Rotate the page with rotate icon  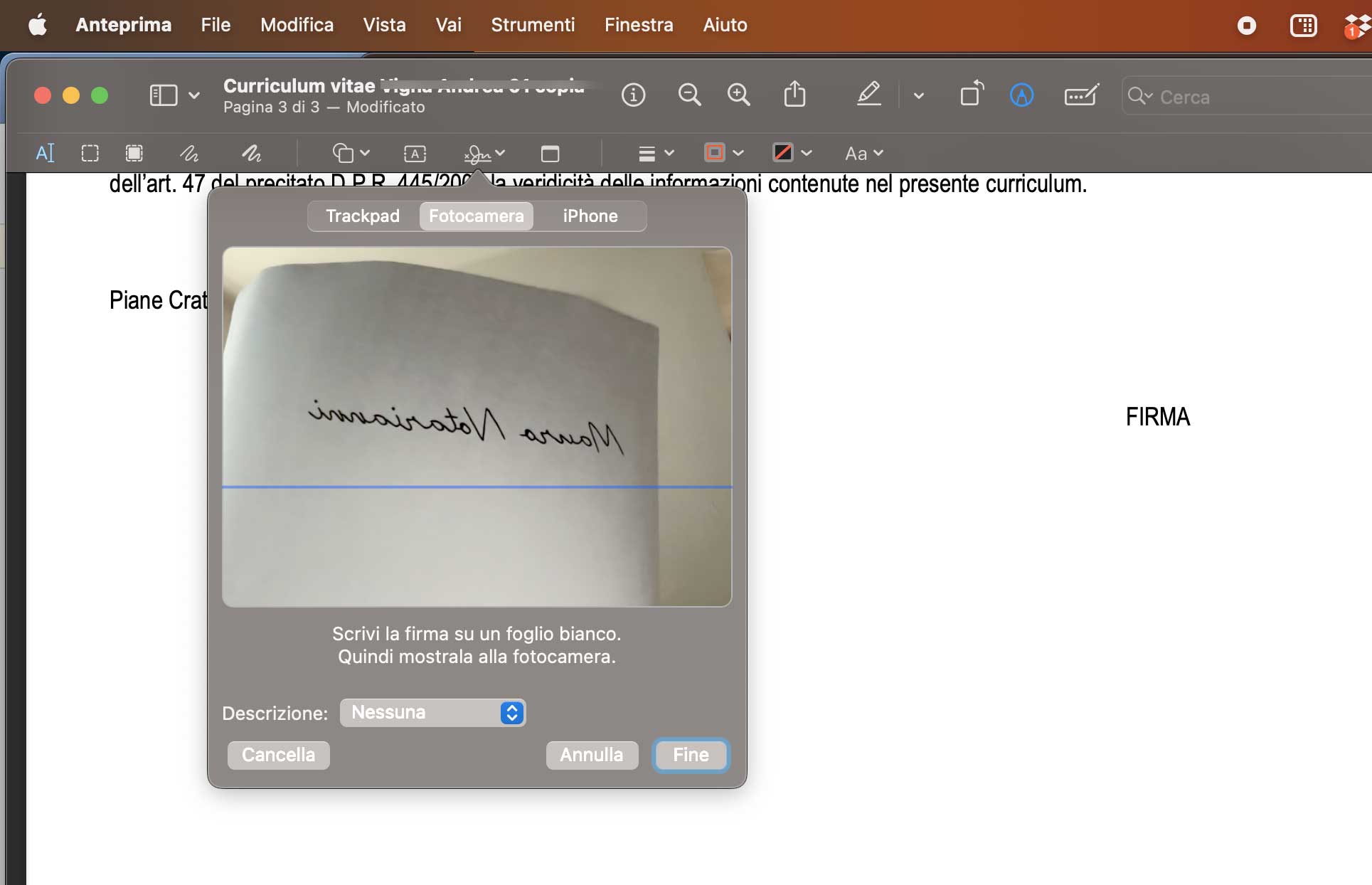pos(972,95)
